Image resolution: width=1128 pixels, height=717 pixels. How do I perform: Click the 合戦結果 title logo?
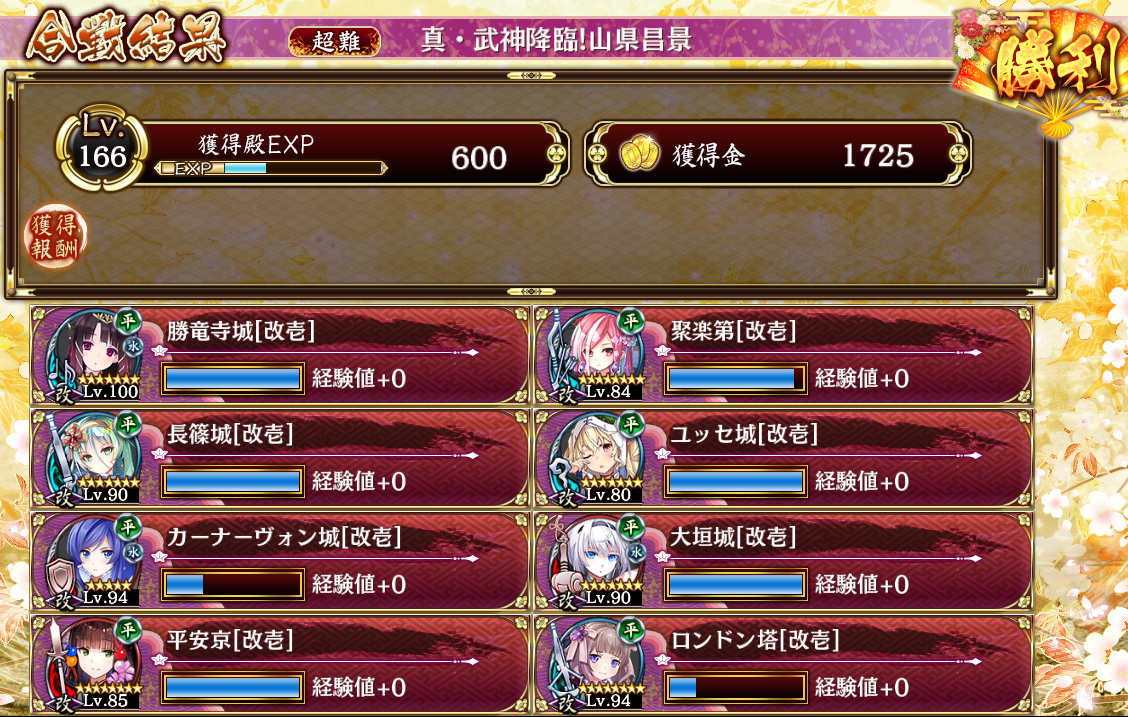click(x=127, y=37)
